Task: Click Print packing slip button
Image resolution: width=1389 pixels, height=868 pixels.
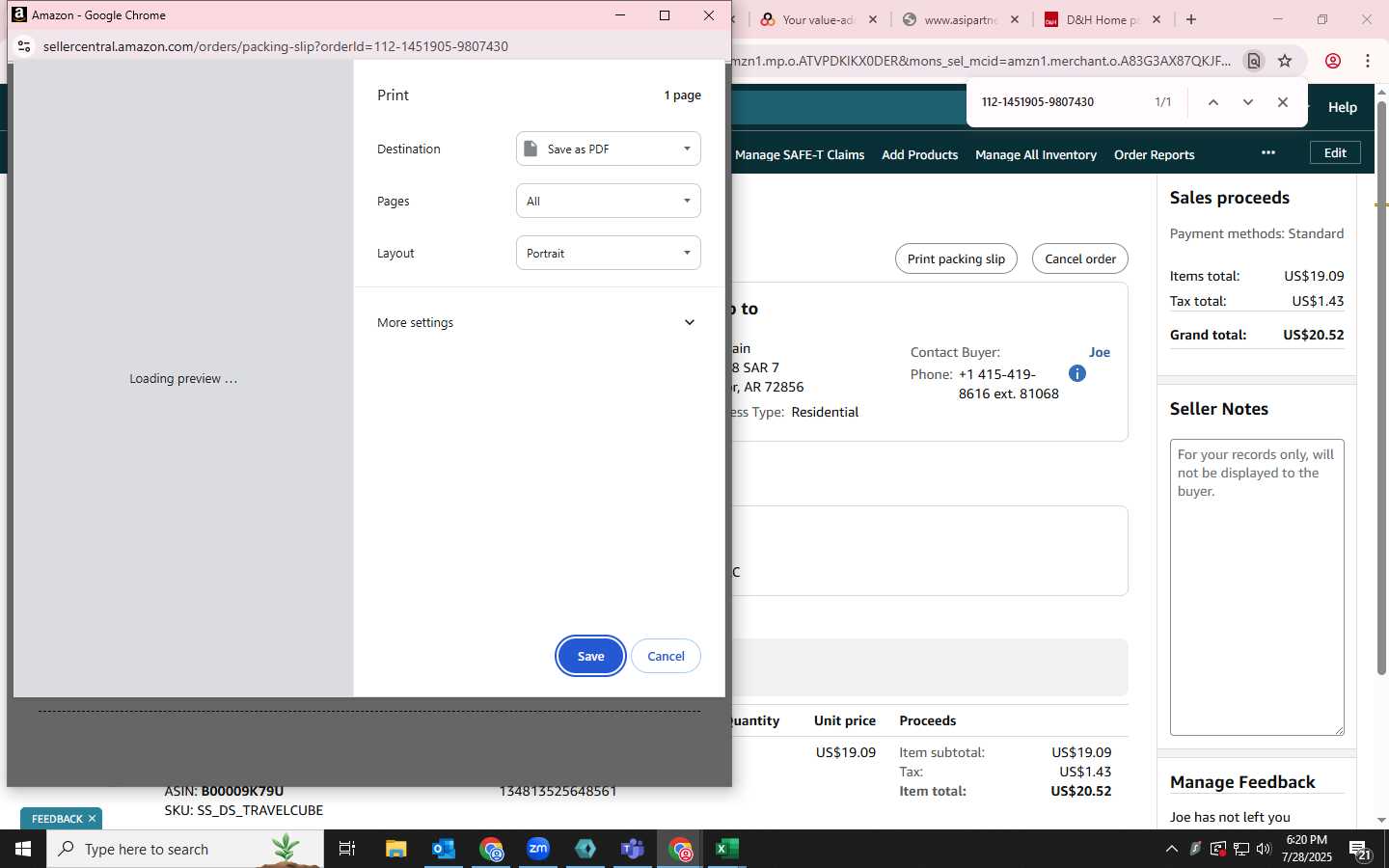Action: 956,258
